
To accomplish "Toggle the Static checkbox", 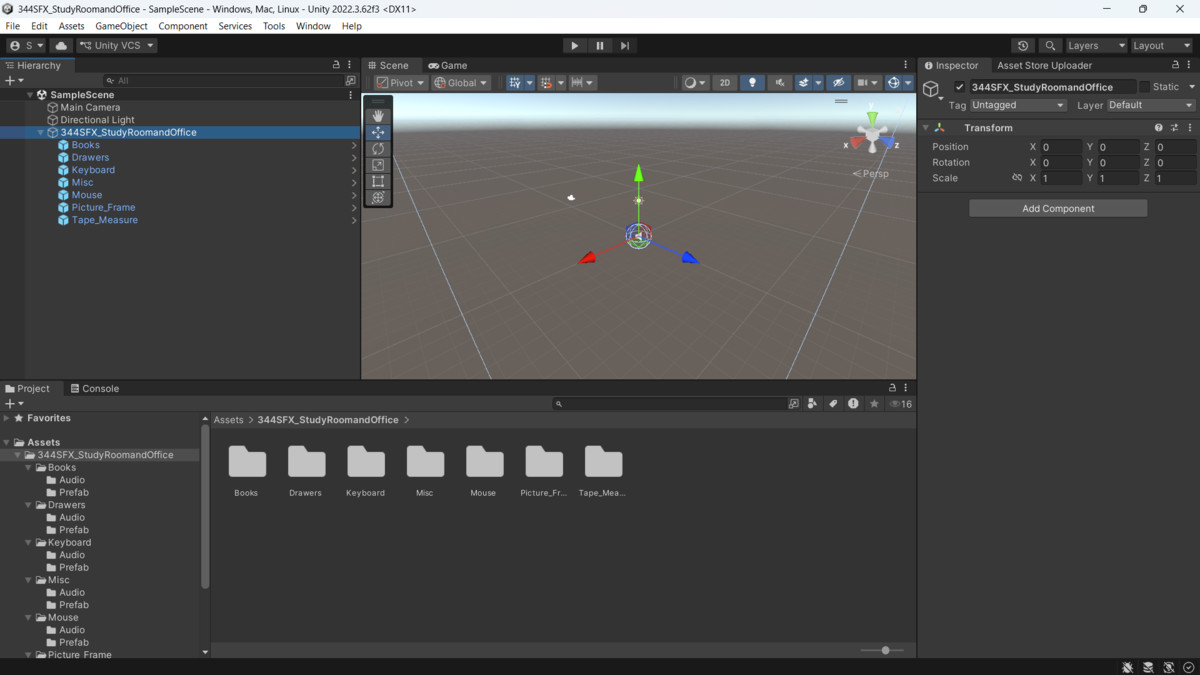I will [x=1145, y=87].
